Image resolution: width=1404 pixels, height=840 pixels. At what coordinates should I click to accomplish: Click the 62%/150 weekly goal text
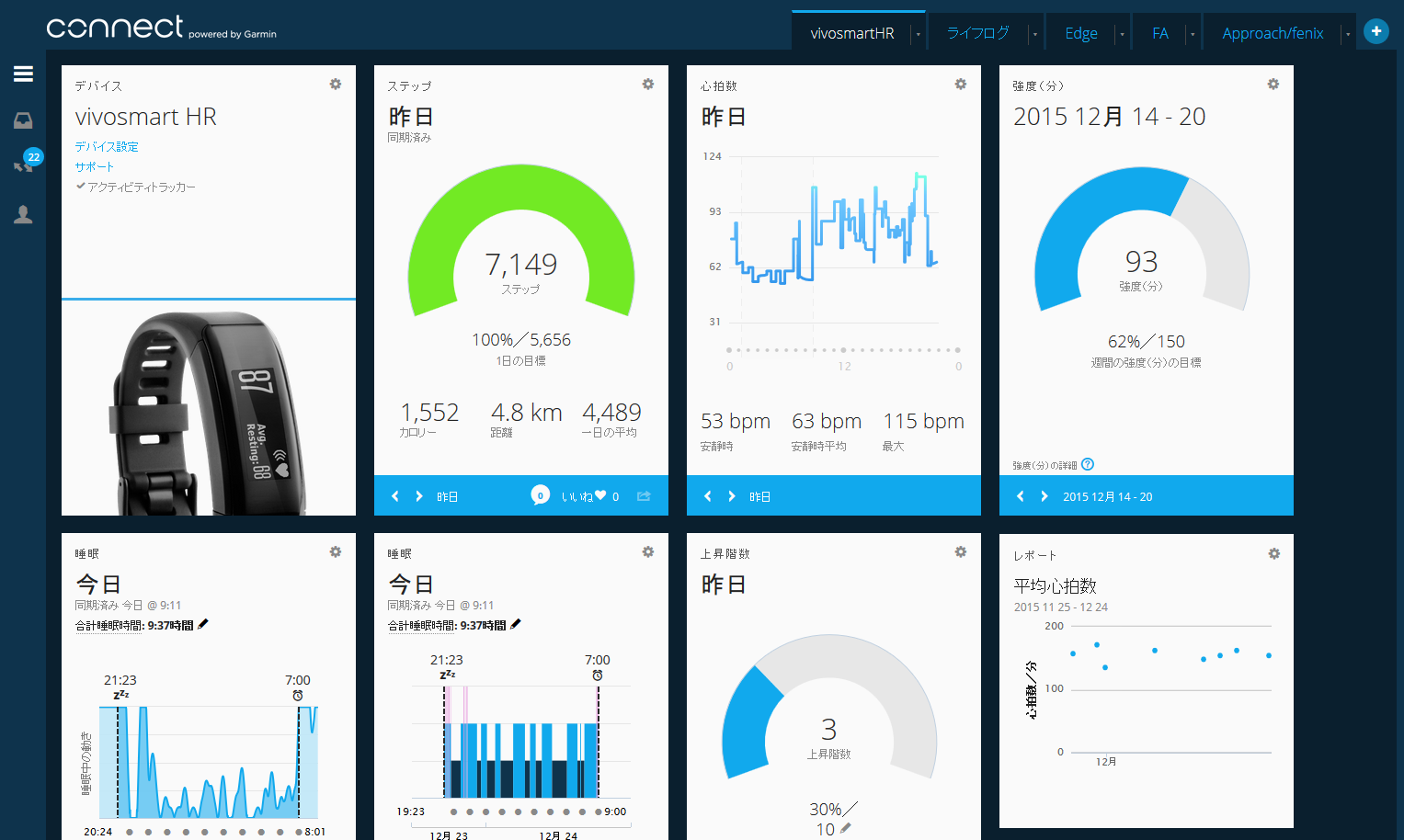[x=1146, y=341]
